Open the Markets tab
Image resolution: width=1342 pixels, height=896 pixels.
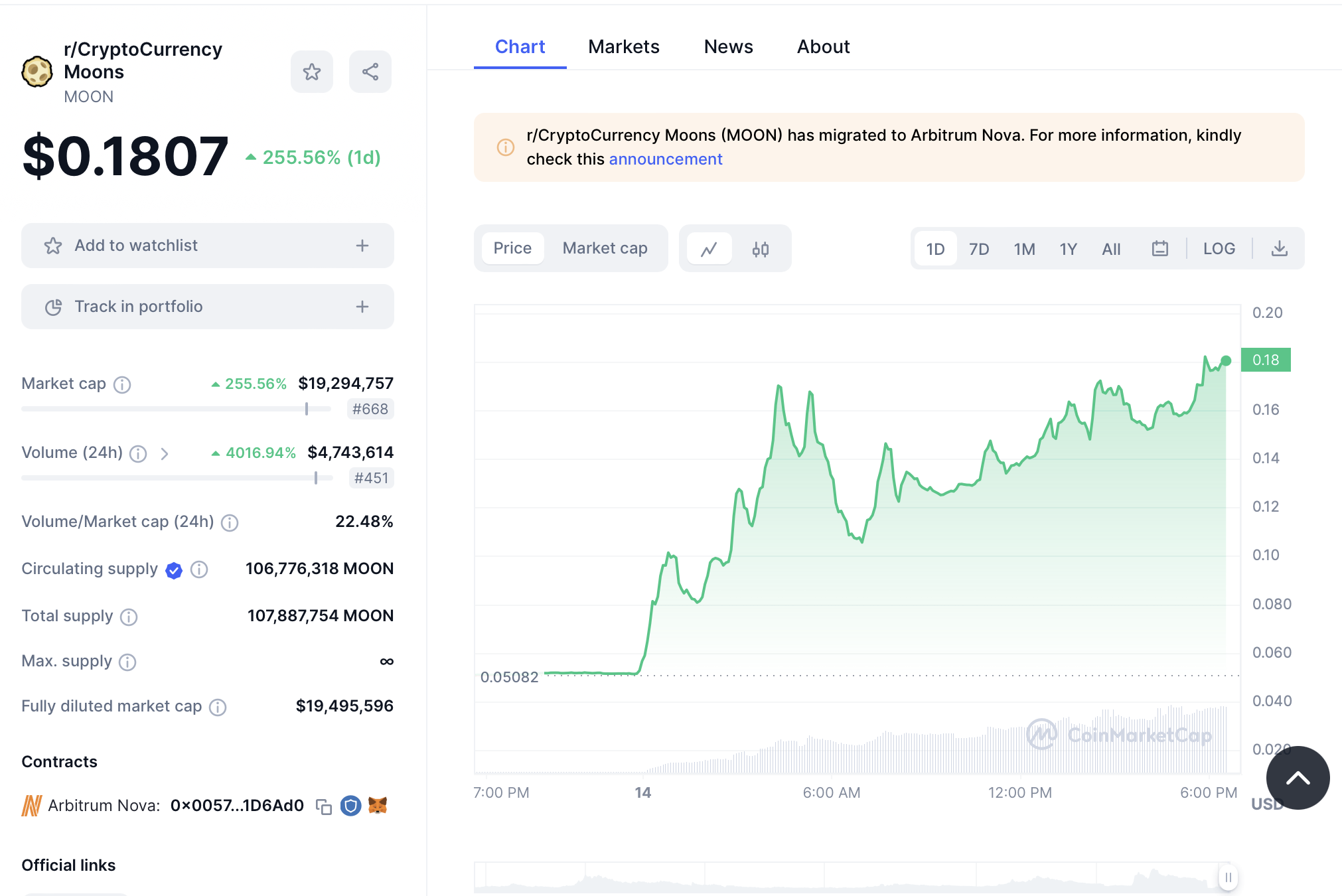pyautogui.click(x=623, y=46)
